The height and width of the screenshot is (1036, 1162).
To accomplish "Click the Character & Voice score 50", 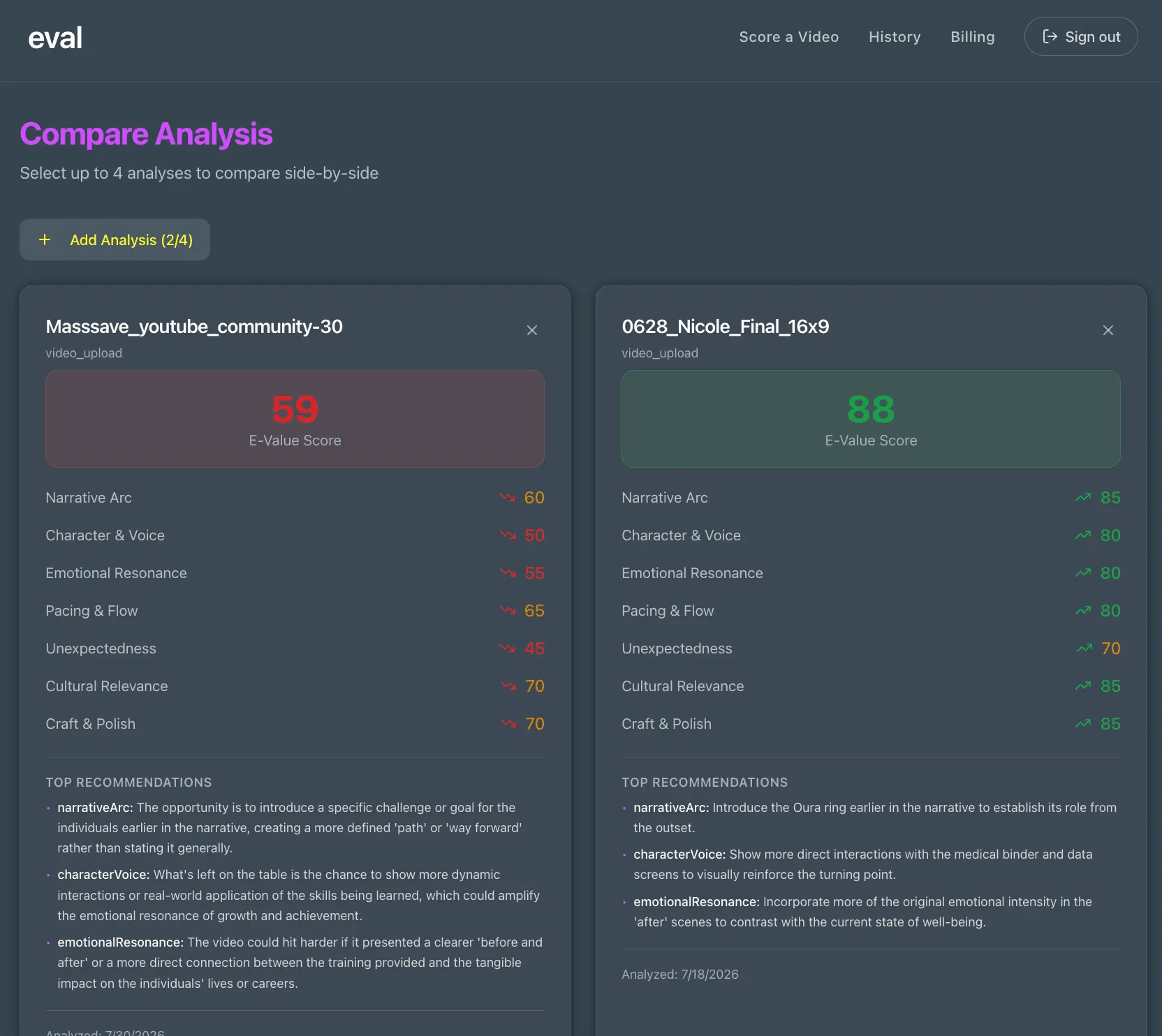I will click(x=534, y=535).
